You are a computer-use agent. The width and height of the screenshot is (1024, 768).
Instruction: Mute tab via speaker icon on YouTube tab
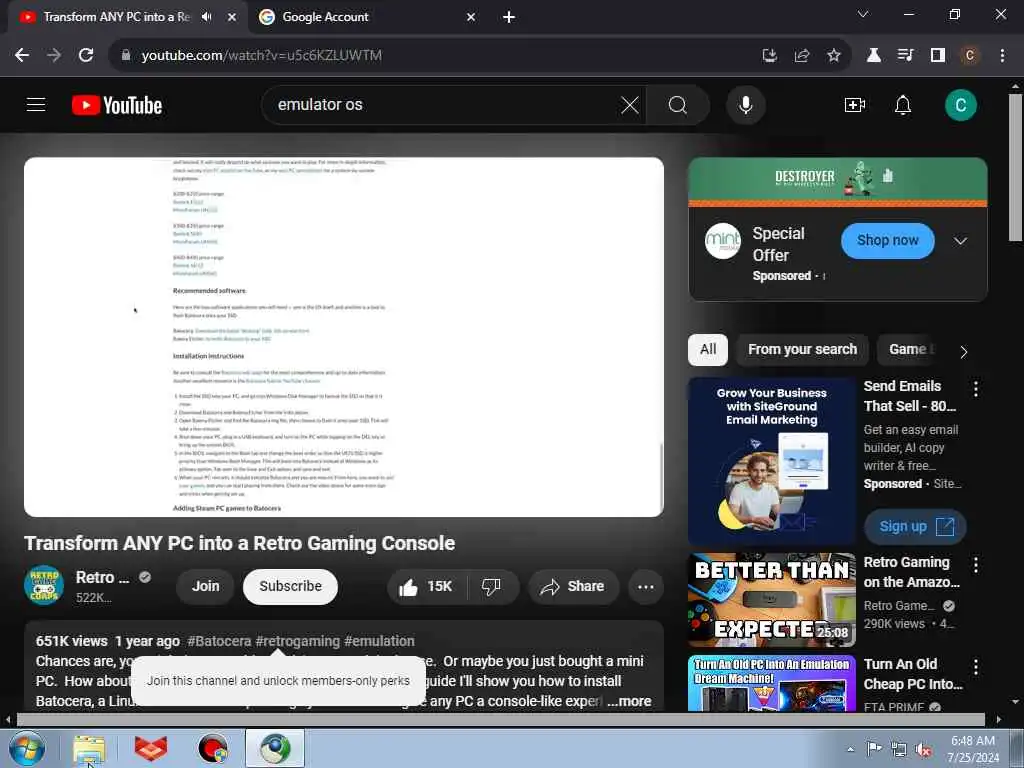tap(207, 17)
